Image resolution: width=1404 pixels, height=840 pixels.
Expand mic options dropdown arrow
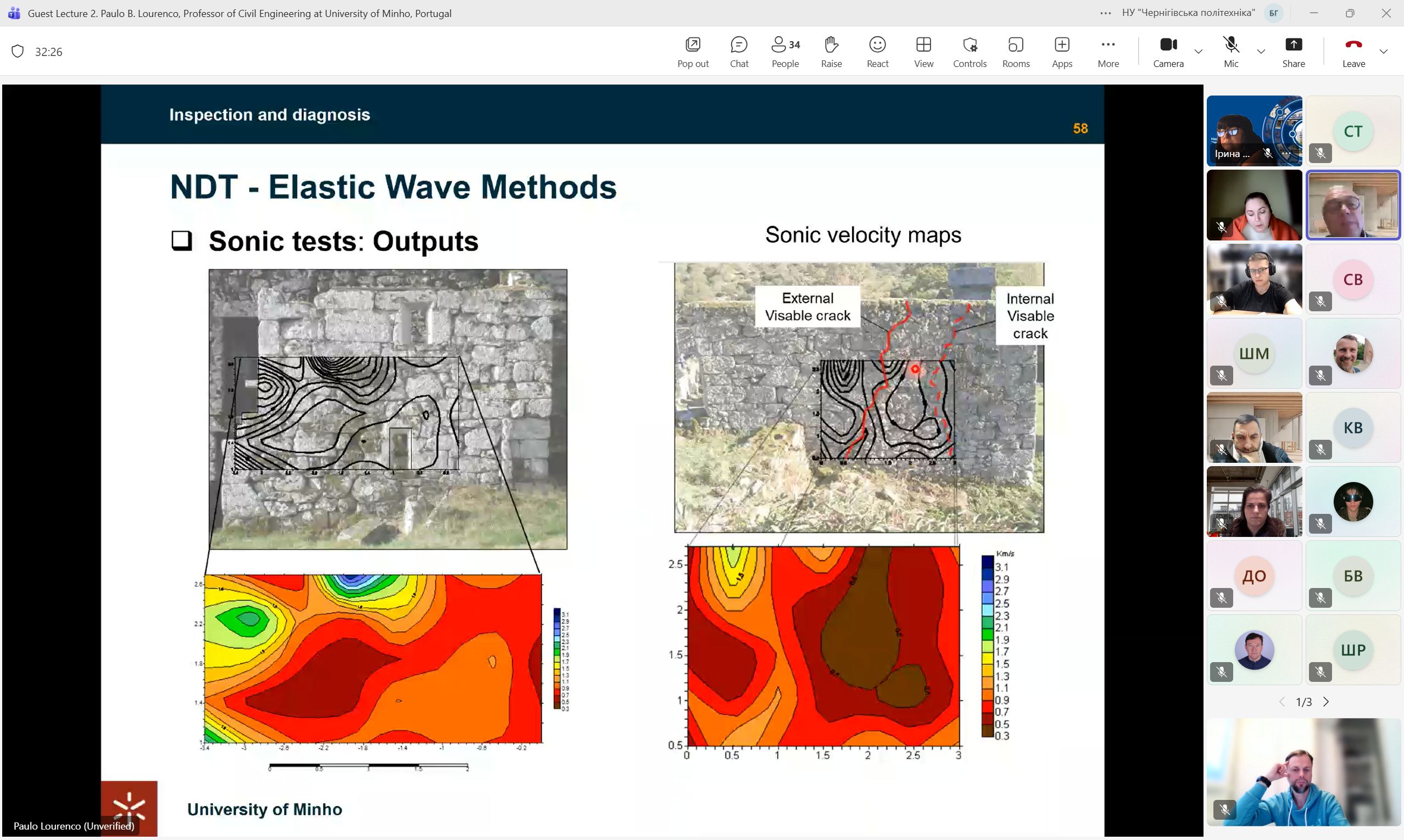point(1261,52)
